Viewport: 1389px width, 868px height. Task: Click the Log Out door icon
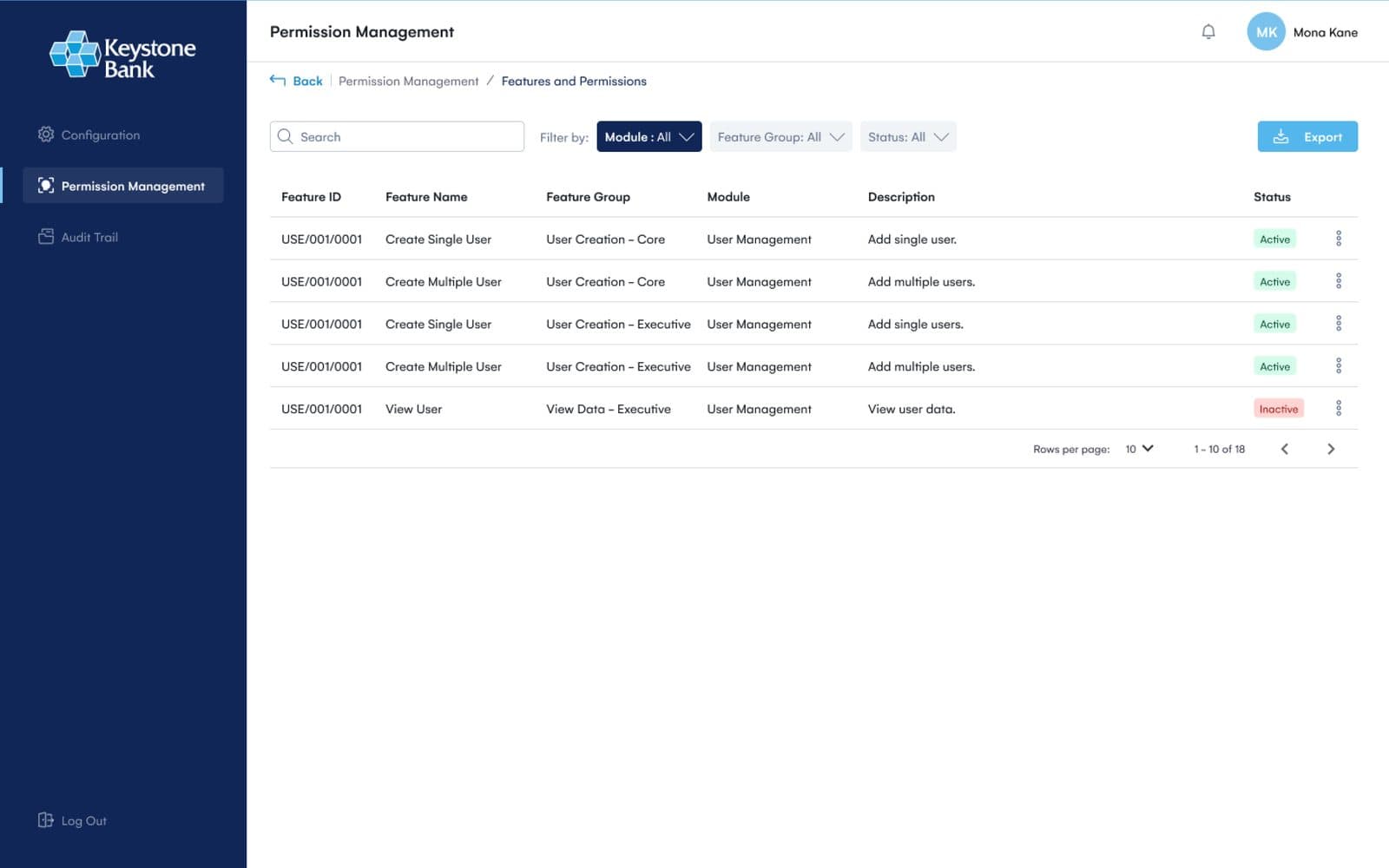tap(46, 820)
